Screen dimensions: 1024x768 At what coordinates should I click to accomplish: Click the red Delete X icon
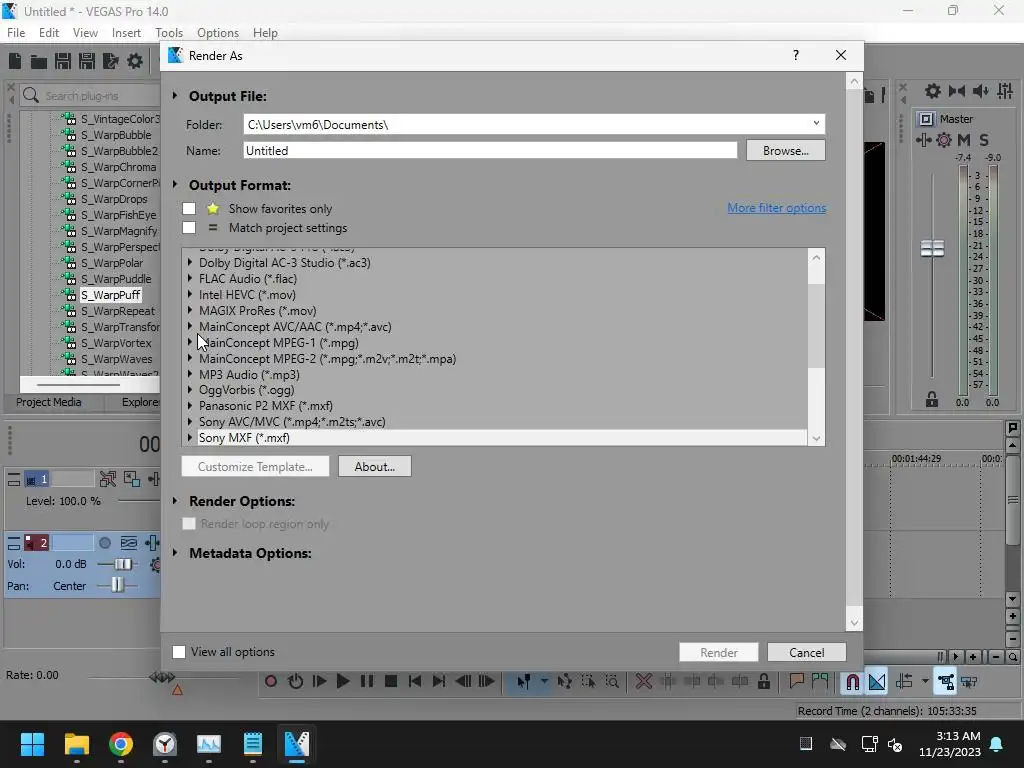click(x=644, y=682)
